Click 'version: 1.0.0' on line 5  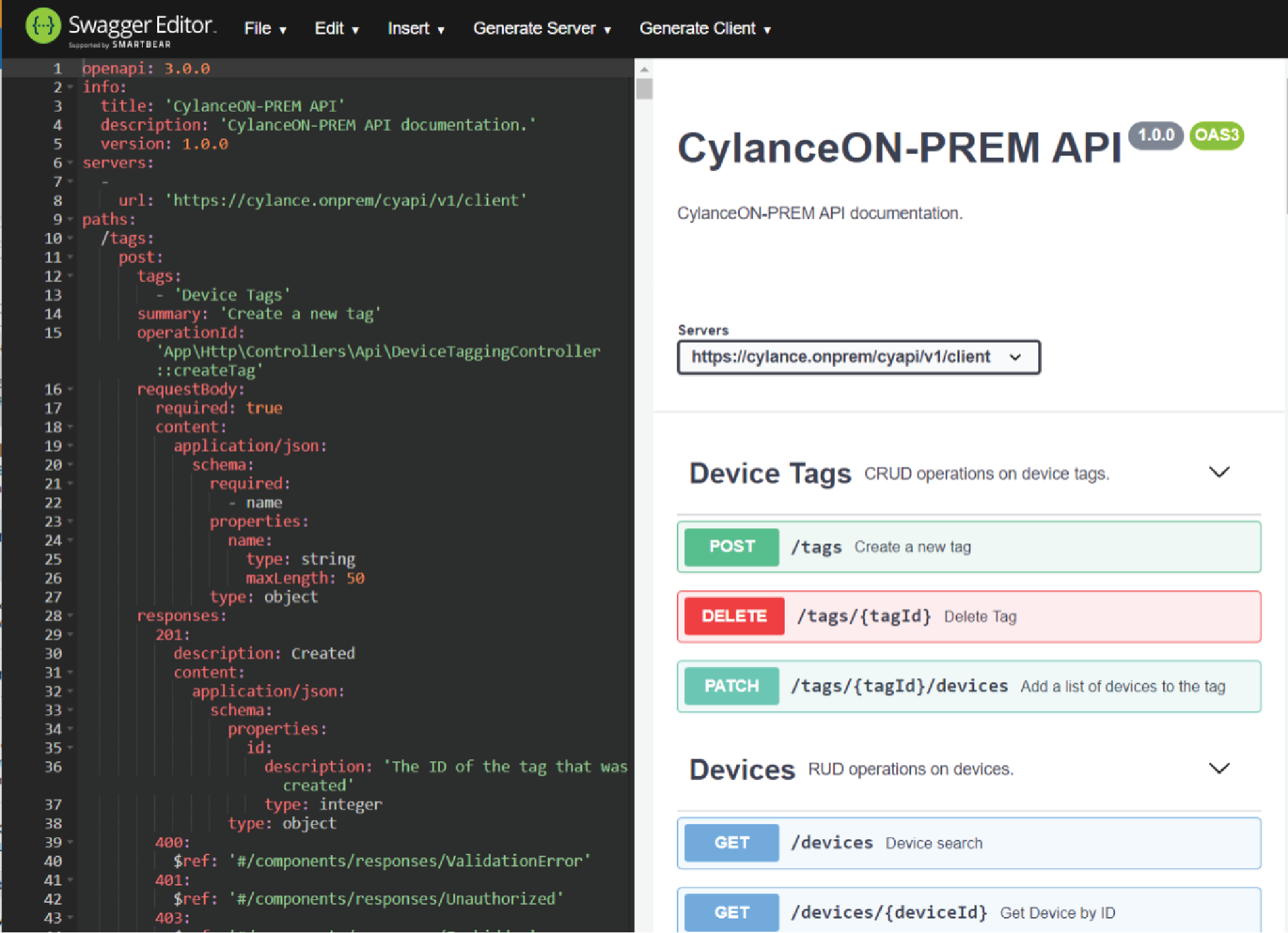pyautogui.click(x=164, y=144)
